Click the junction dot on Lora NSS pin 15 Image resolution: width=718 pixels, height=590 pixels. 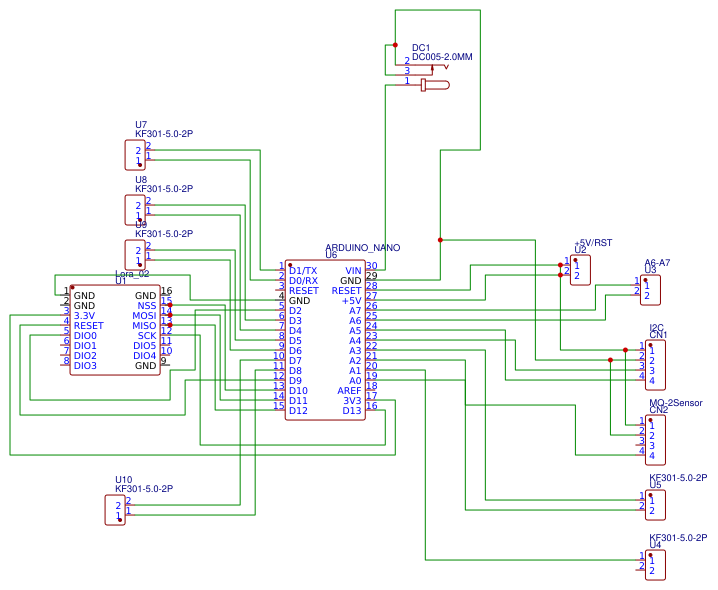pos(170,305)
